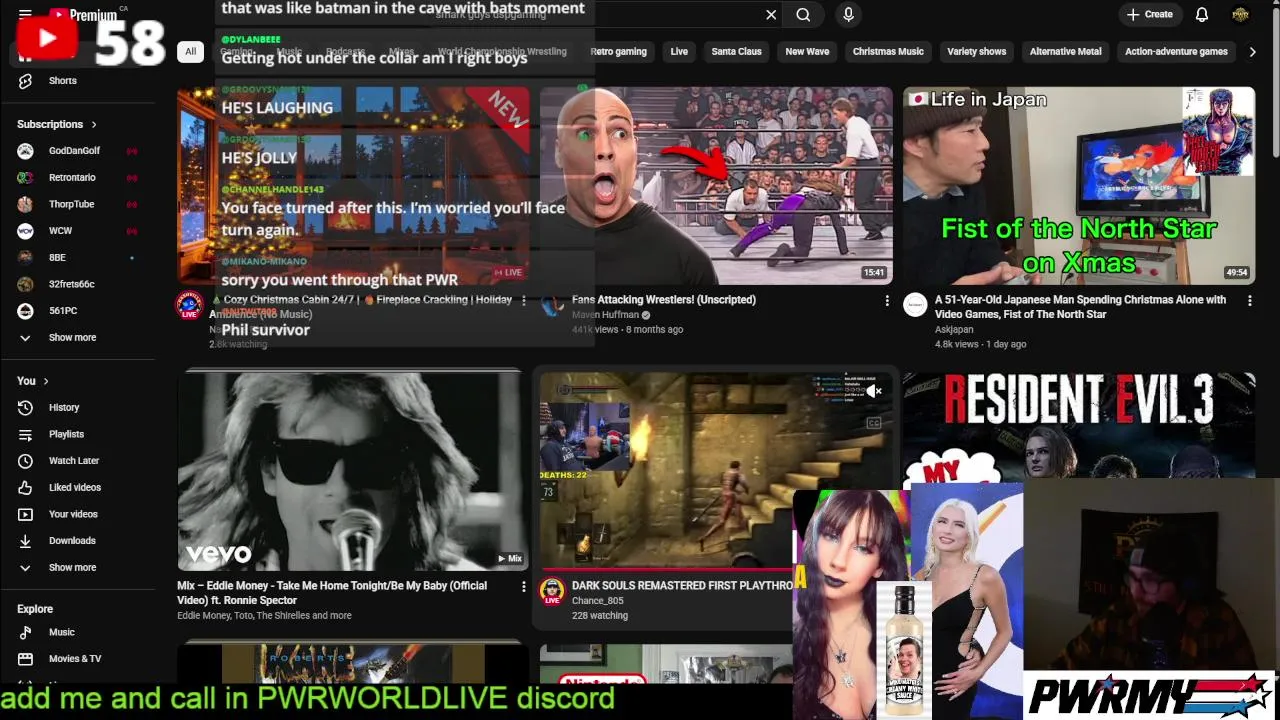The image size is (1280, 720).
Task: Unmute the Dark Souls preview video
Action: pos(873,392)
